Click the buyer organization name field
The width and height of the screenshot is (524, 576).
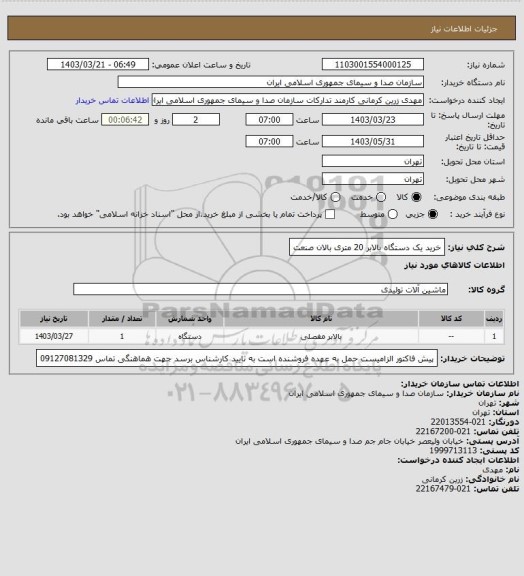coord(270,82)
